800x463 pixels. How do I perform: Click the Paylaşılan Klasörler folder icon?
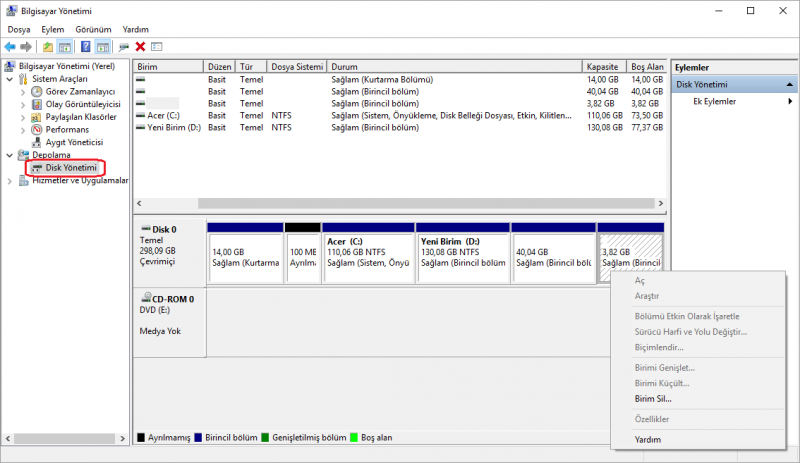coord(37,117)
